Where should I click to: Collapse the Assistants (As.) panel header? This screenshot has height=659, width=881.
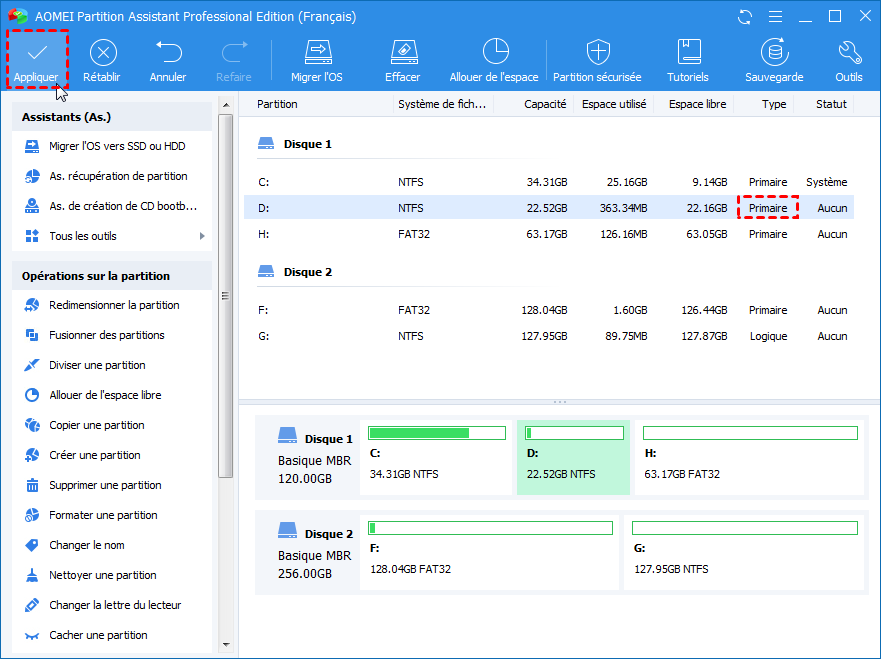[x=111, y=117]
